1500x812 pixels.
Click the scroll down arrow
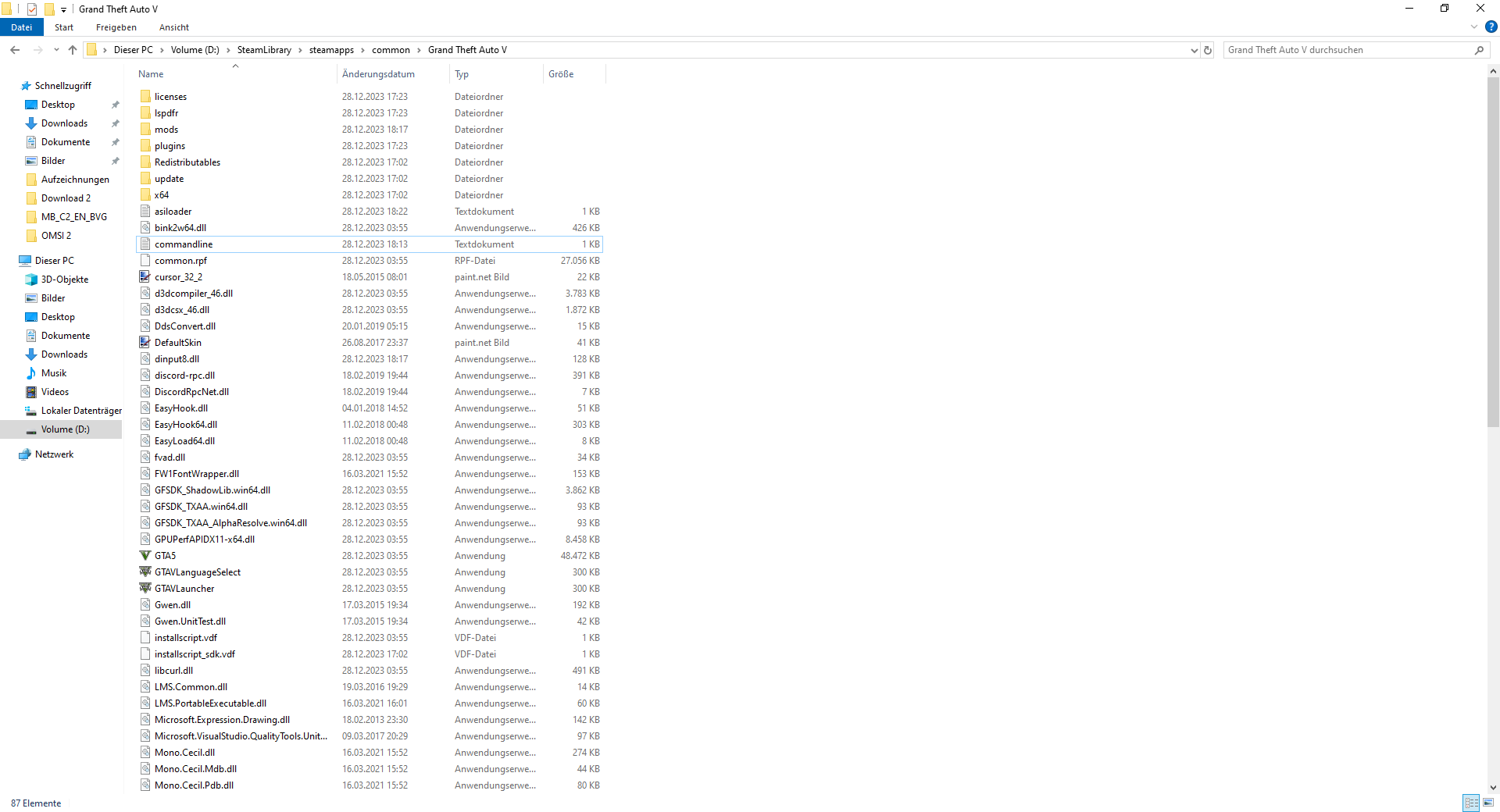(1493, 788)
